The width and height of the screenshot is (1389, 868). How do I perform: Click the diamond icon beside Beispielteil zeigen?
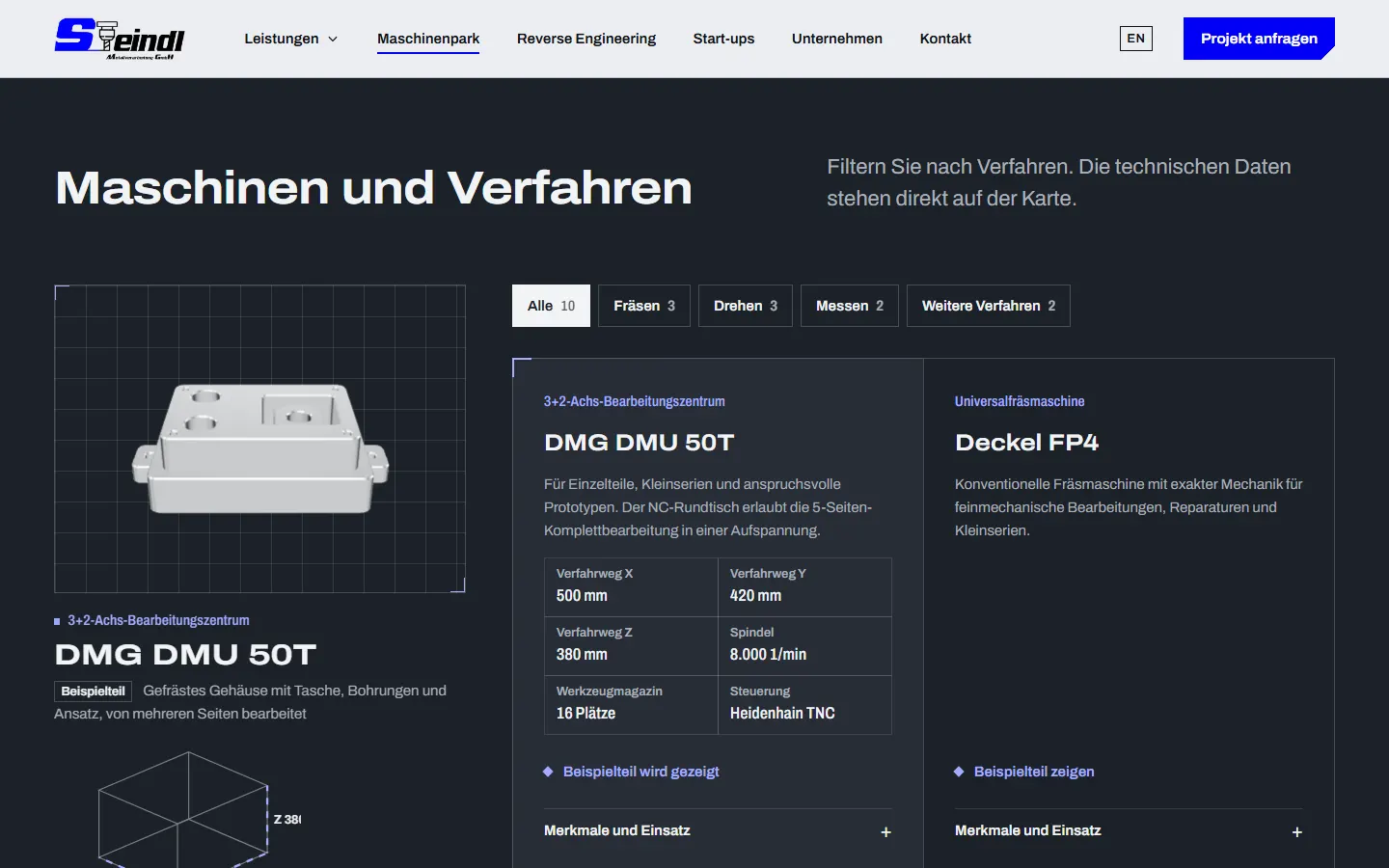(x=959, y=772)
